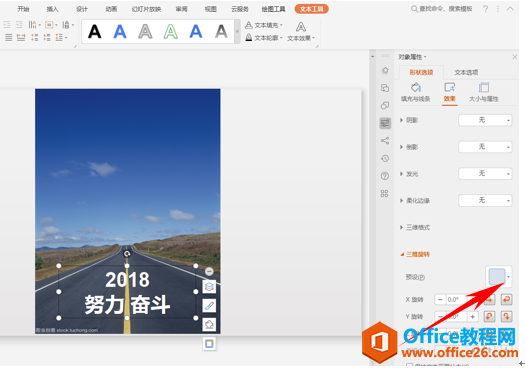Click the decrease indent icon
Image resolution: width=525 pixels, height=370 pixels.
point(7,24)
